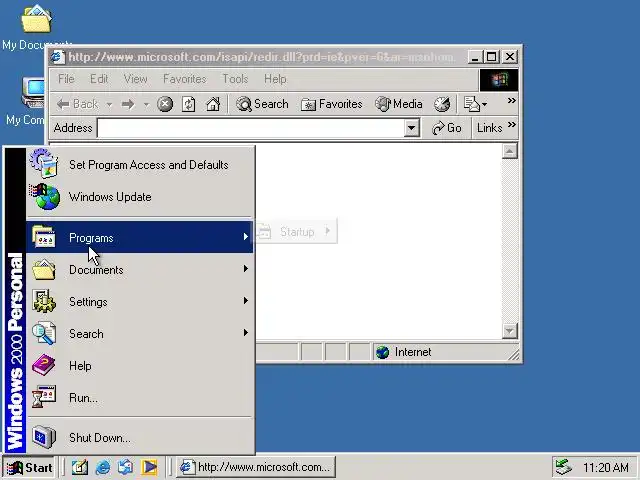Open the Forward history dropdown arrow
The image size is (640, 480).
click(146, 105)
